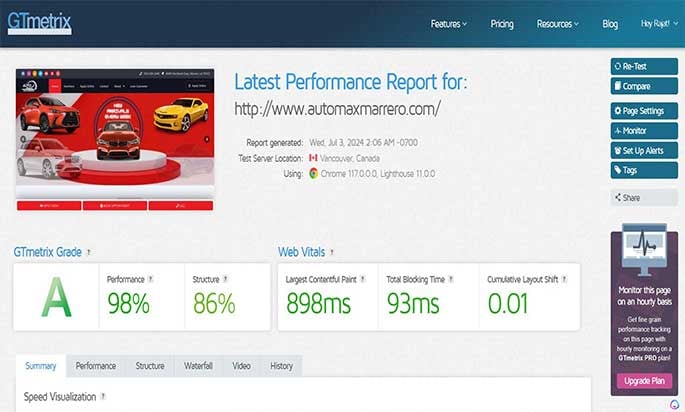The image size is (685, 412).
Task: Click the report generated date text
Action: pyautogui.click(x=363, y=143)
